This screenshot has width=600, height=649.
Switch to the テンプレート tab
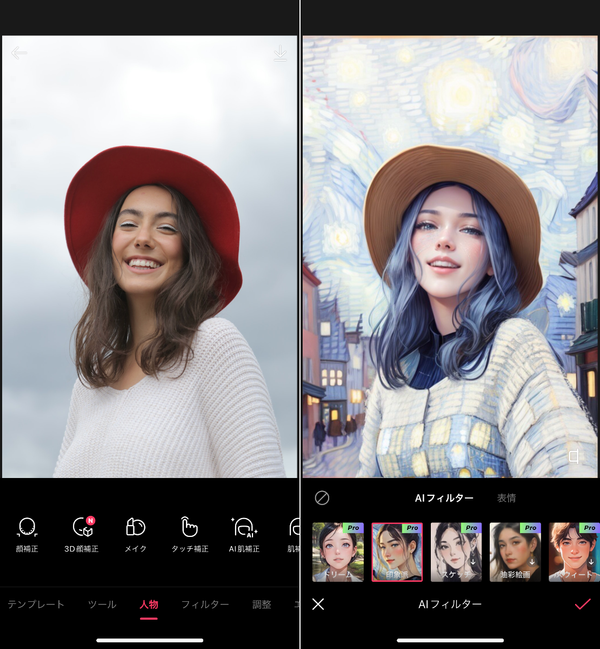pos(36,604)
